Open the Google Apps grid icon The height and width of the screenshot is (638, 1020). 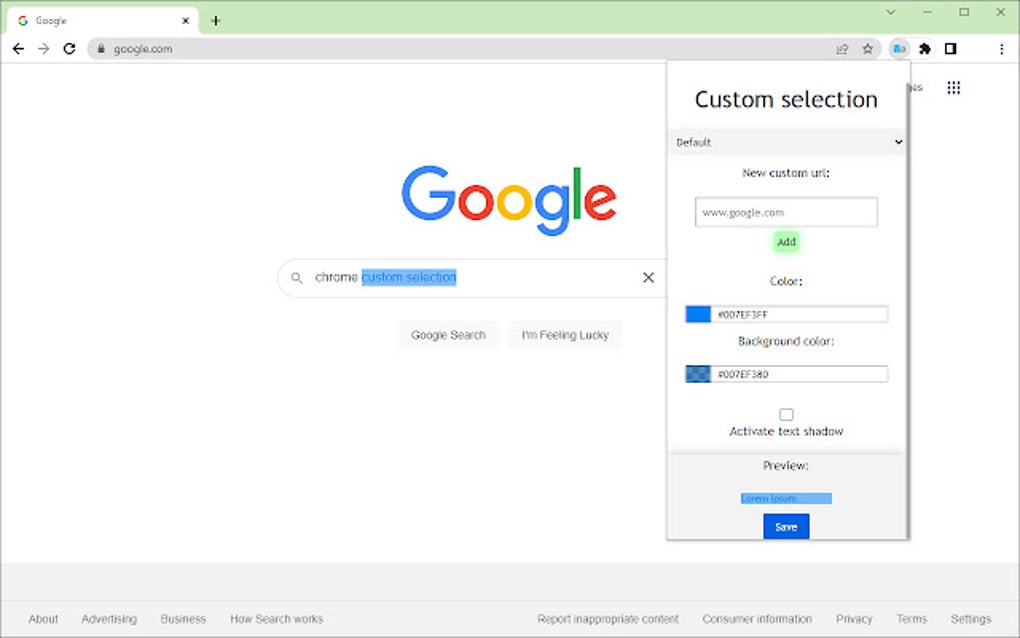pos(954,88)
